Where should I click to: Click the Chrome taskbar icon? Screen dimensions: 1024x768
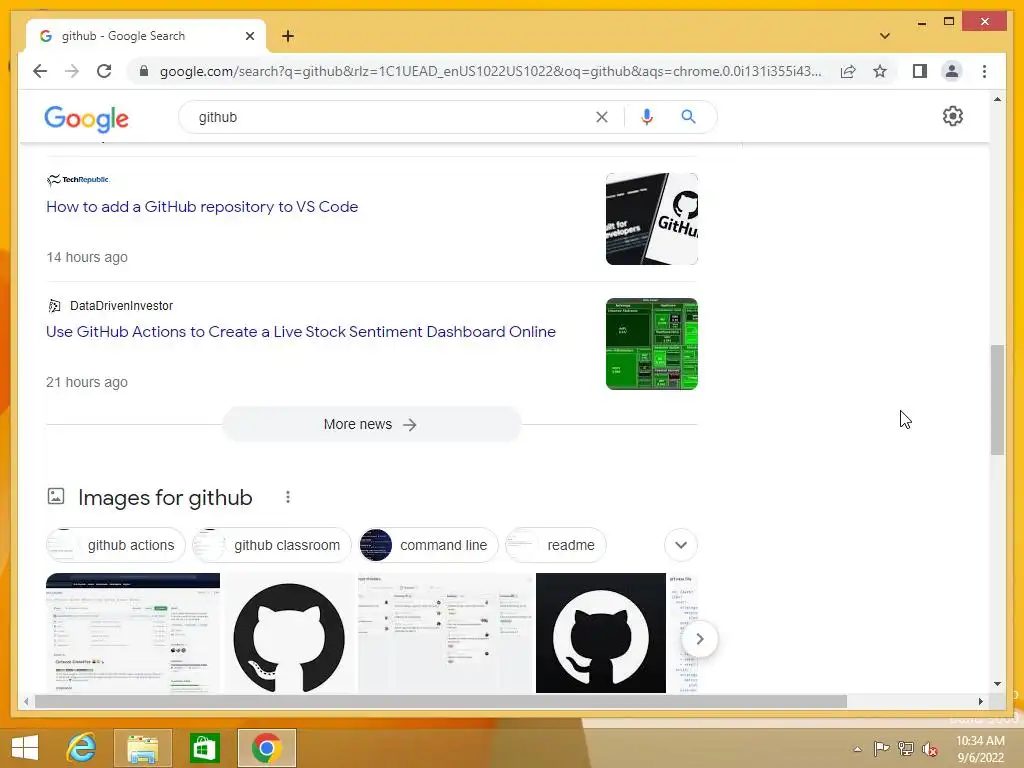tap(266, 748)
